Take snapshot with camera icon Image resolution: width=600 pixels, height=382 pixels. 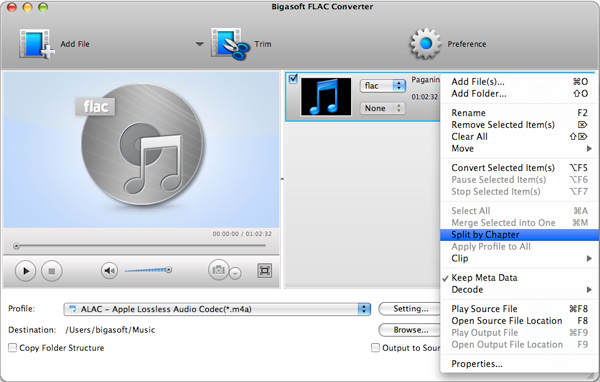coord(218,270)
